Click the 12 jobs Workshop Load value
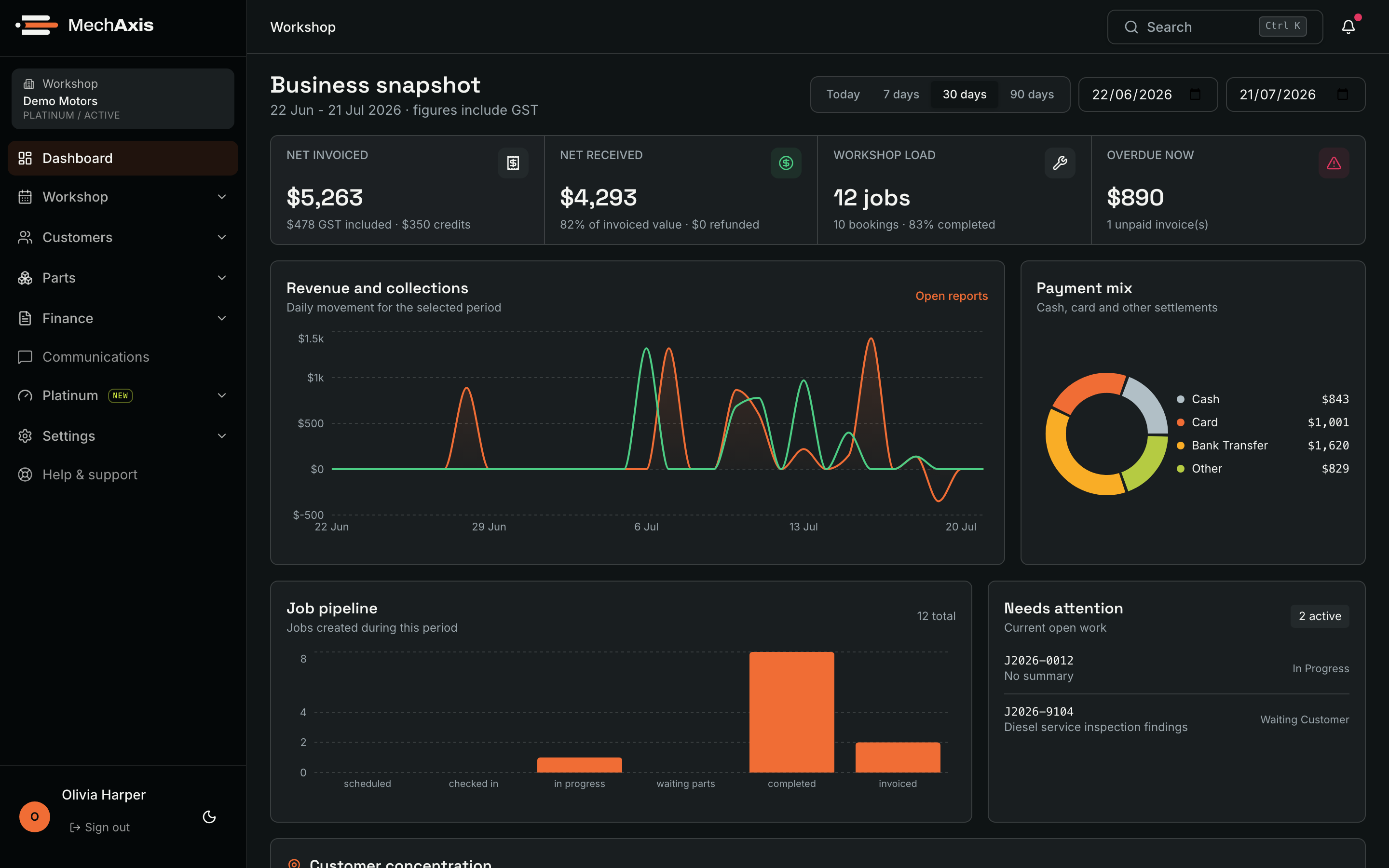The width and height of the screenshot is (1389, 868). (x=872, y=198)
